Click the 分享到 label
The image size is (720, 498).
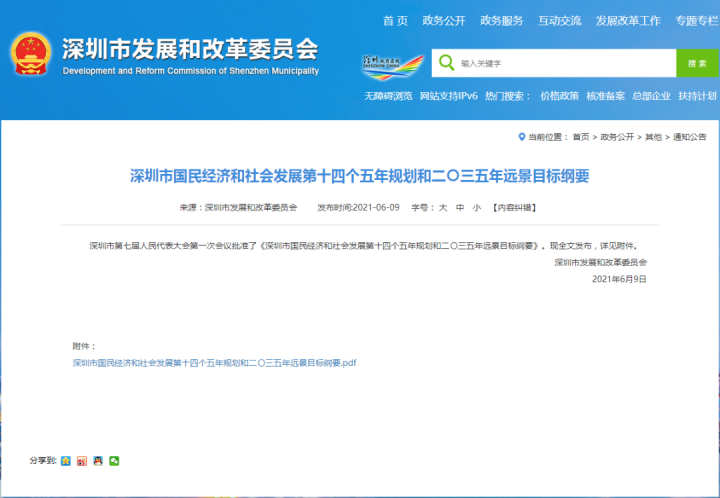pos(43,460)
